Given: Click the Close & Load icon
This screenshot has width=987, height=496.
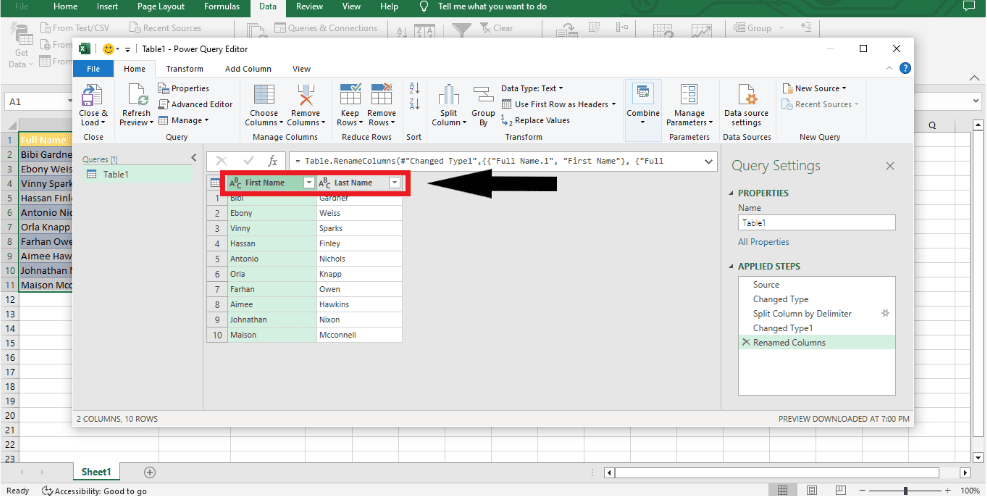Looking at the screenshot, I should [x=93, y=97].
